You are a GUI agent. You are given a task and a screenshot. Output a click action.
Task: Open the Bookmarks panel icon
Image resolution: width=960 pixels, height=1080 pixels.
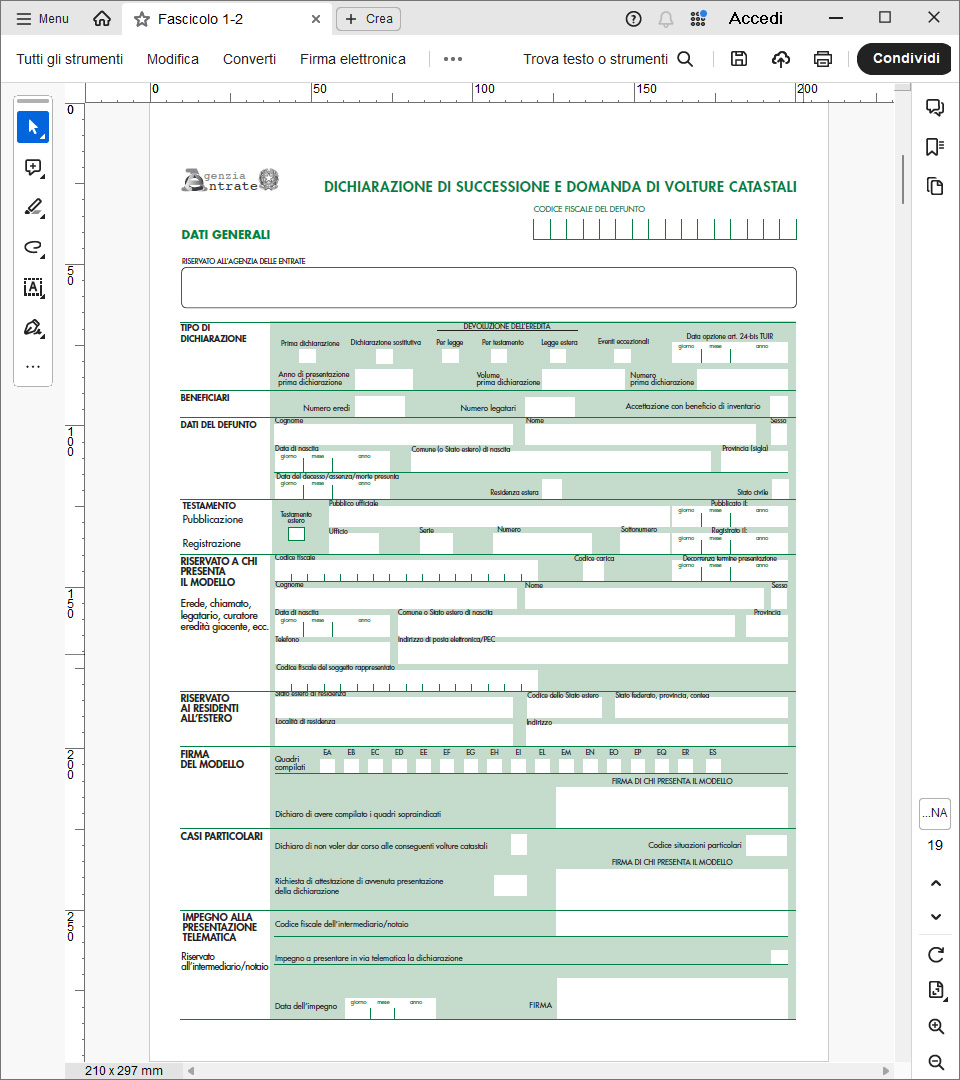(x=935, y=147)
